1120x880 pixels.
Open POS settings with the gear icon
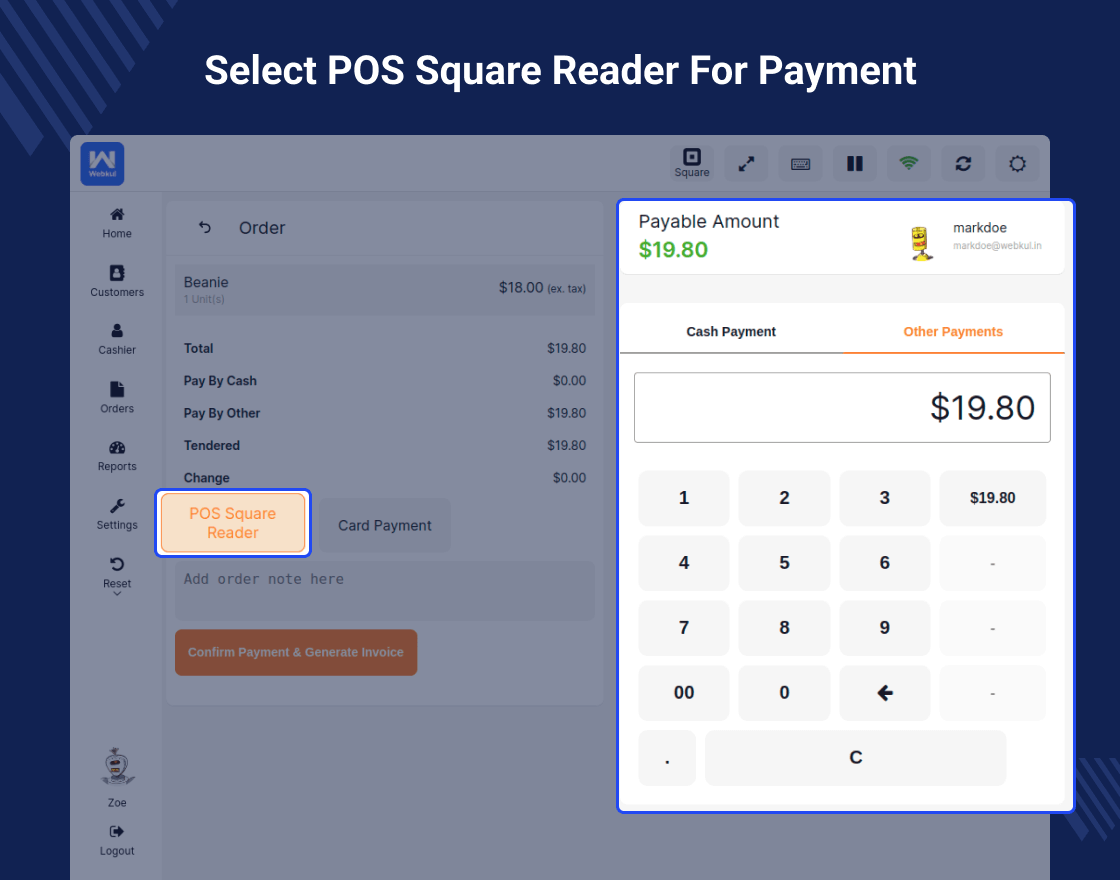(x=1017, y=163)
